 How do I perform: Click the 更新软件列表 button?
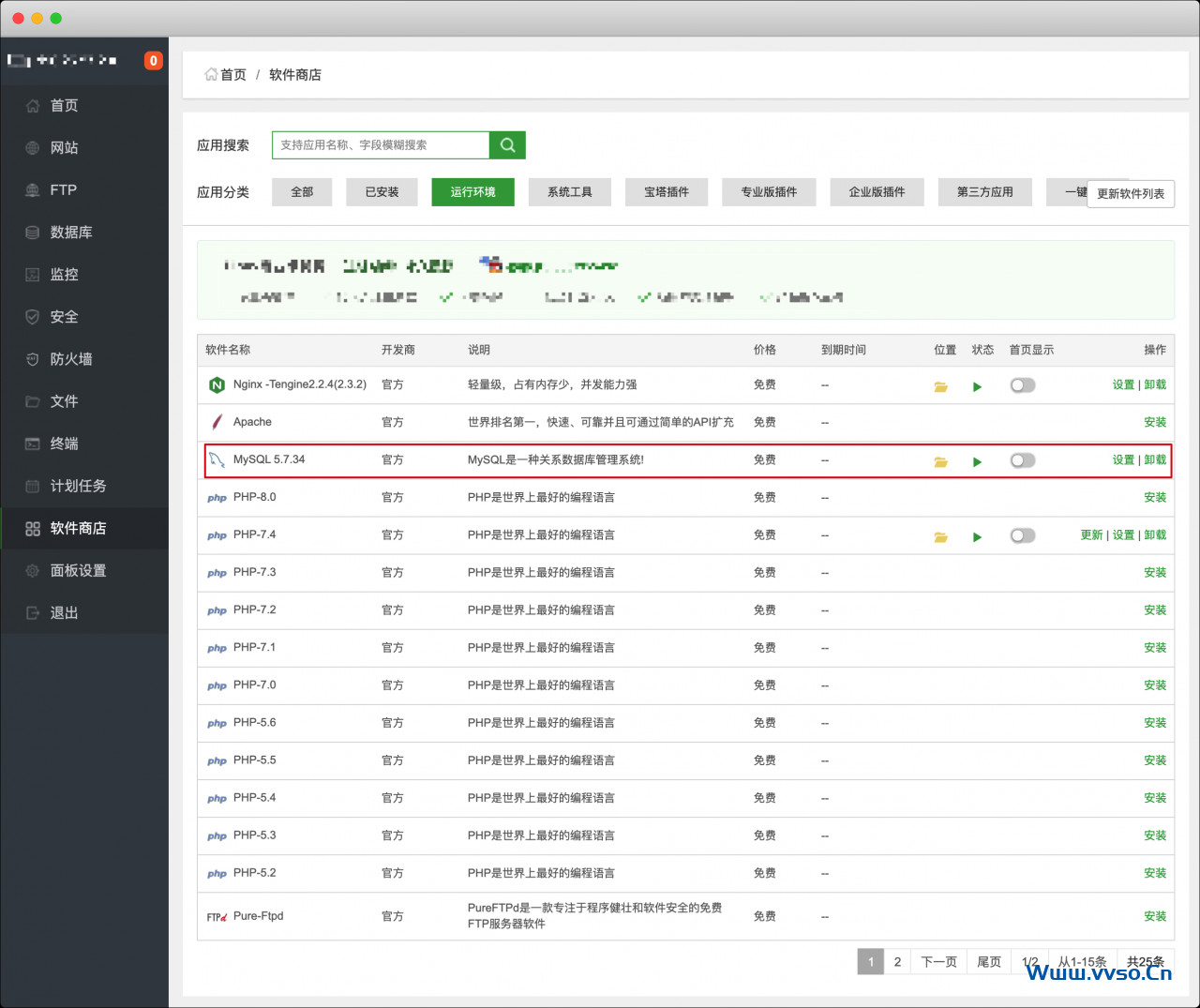click(1131, 194)
